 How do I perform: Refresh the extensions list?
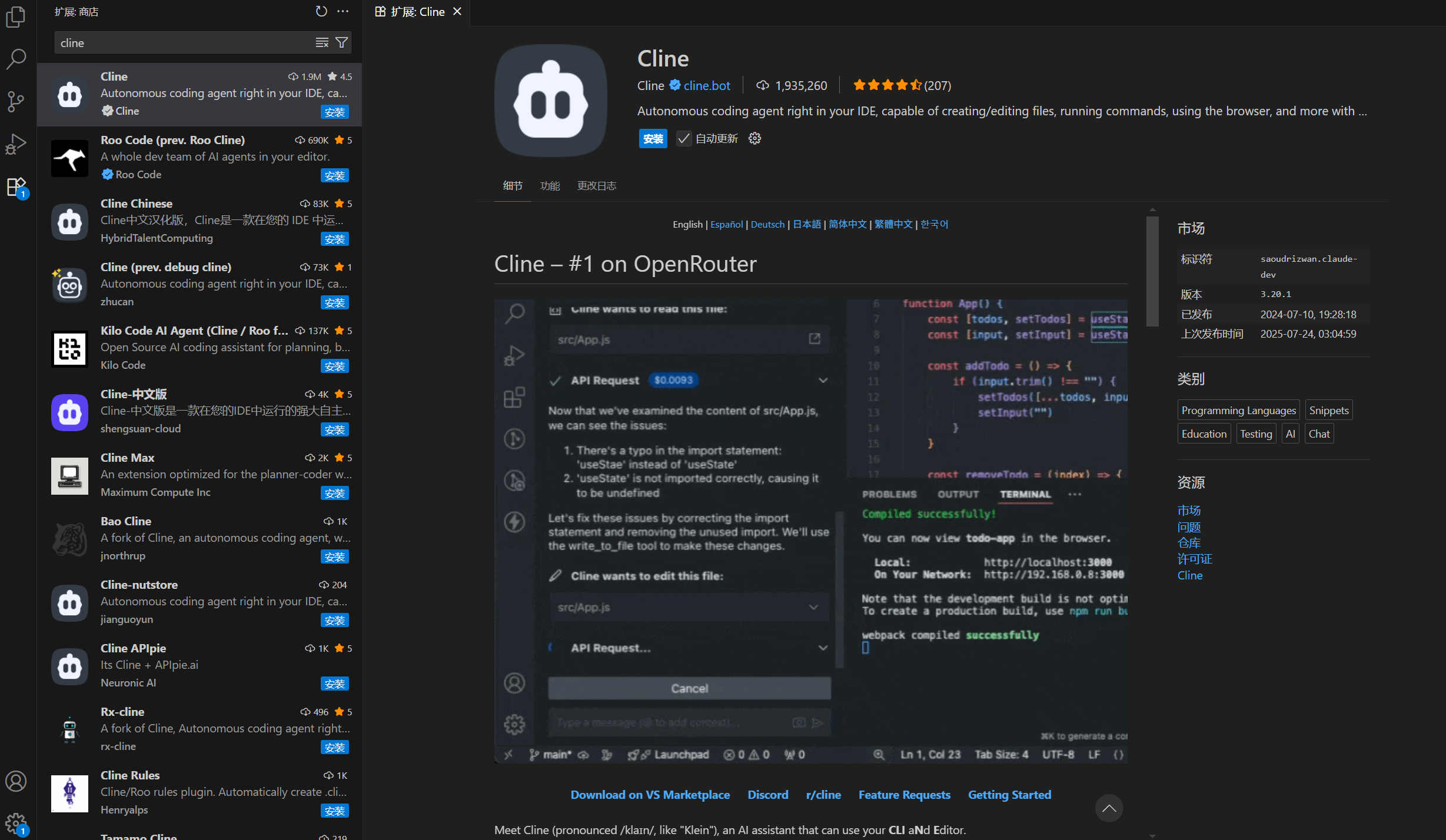(321, 11)
